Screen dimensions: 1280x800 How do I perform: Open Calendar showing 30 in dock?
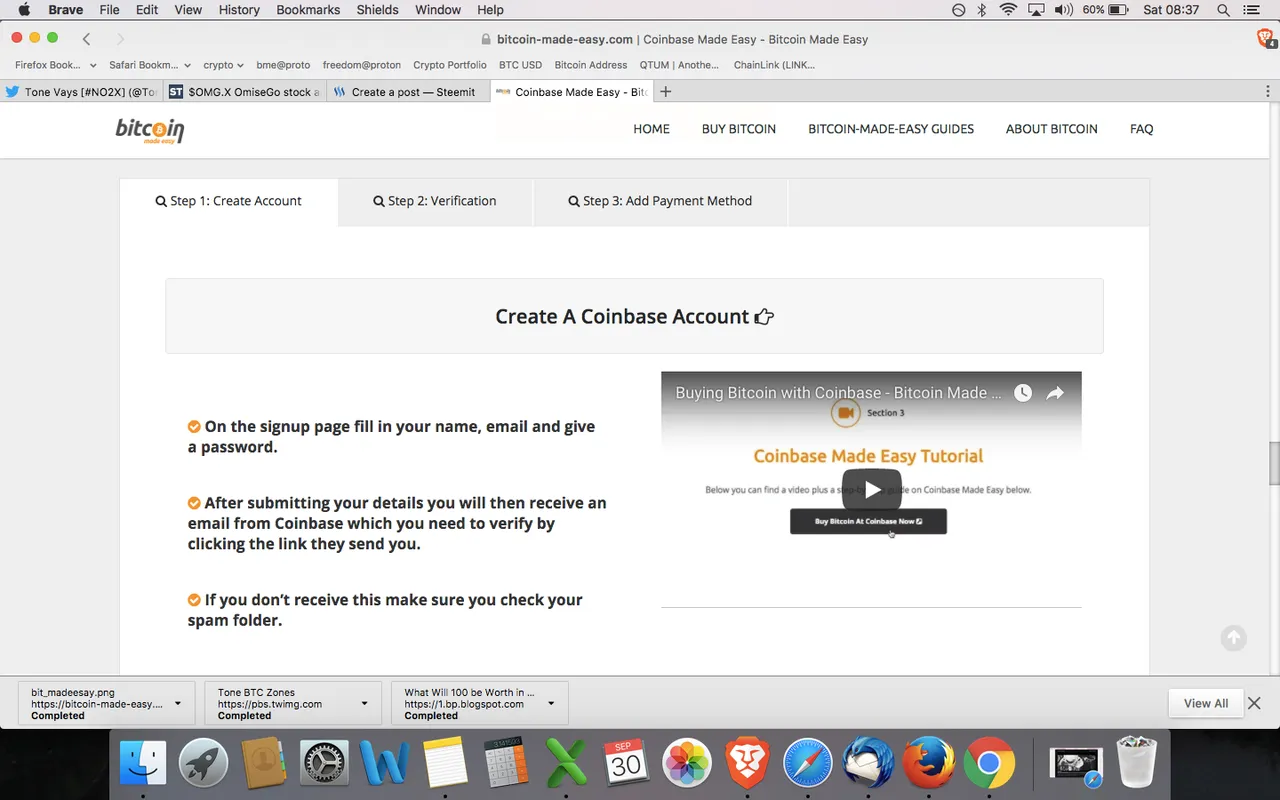coord(626,764)
